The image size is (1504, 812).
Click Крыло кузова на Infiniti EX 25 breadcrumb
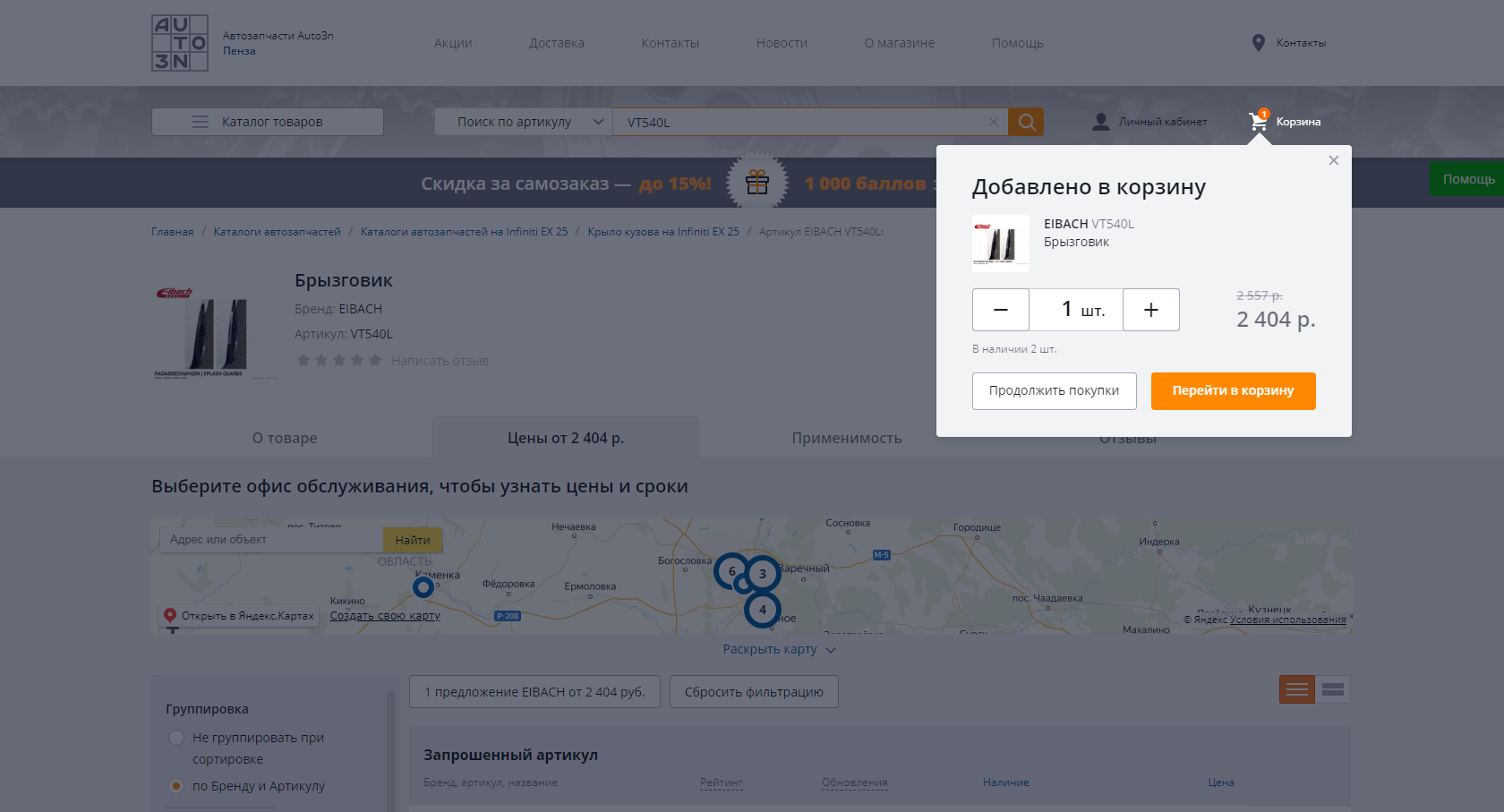(663, 232)
